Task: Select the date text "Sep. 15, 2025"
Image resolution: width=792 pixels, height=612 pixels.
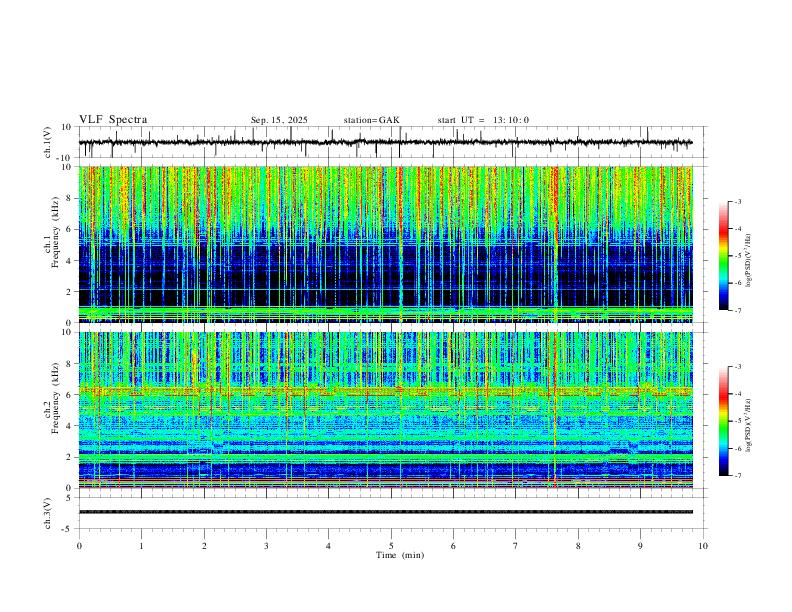Action: coord(279,120)
